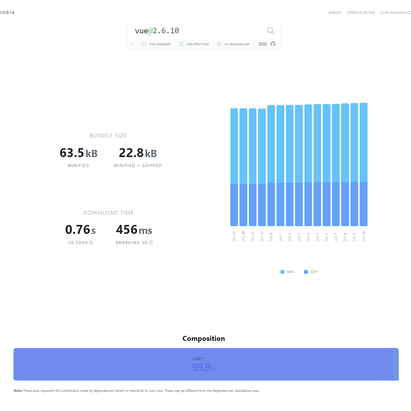
Task: Click the magnifier search icon
Action: pyautogui.click(x=270, y=31)
